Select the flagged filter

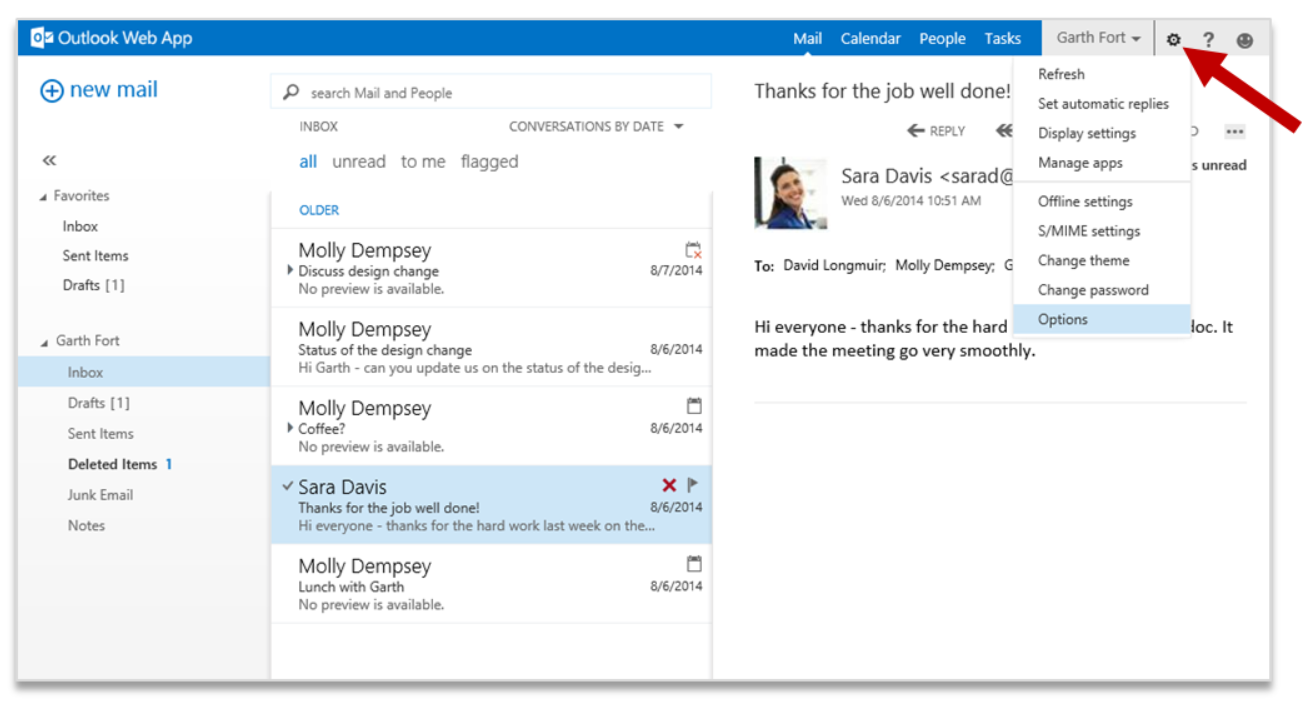click(489, 162)
